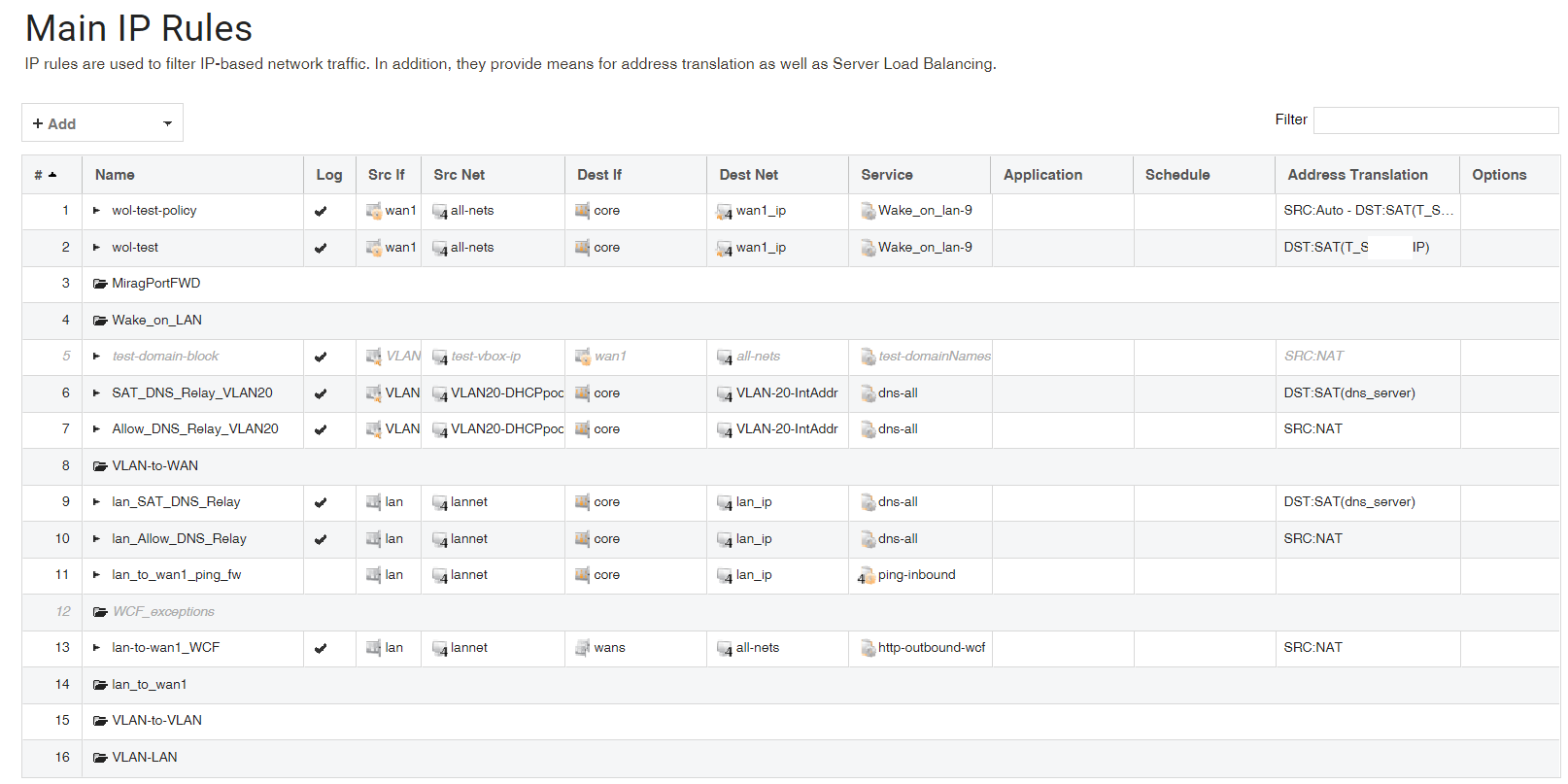The height and width of the screenshot is (784, 1568).
Task: Toggle log checkmark for lan_SAT_DNS_Relay rule
Action: 321,502
